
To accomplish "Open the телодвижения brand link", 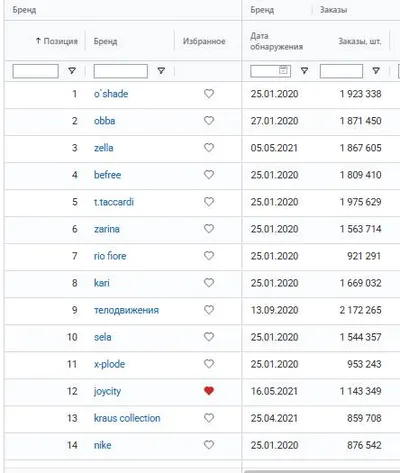I will click(x=126, y=310).
